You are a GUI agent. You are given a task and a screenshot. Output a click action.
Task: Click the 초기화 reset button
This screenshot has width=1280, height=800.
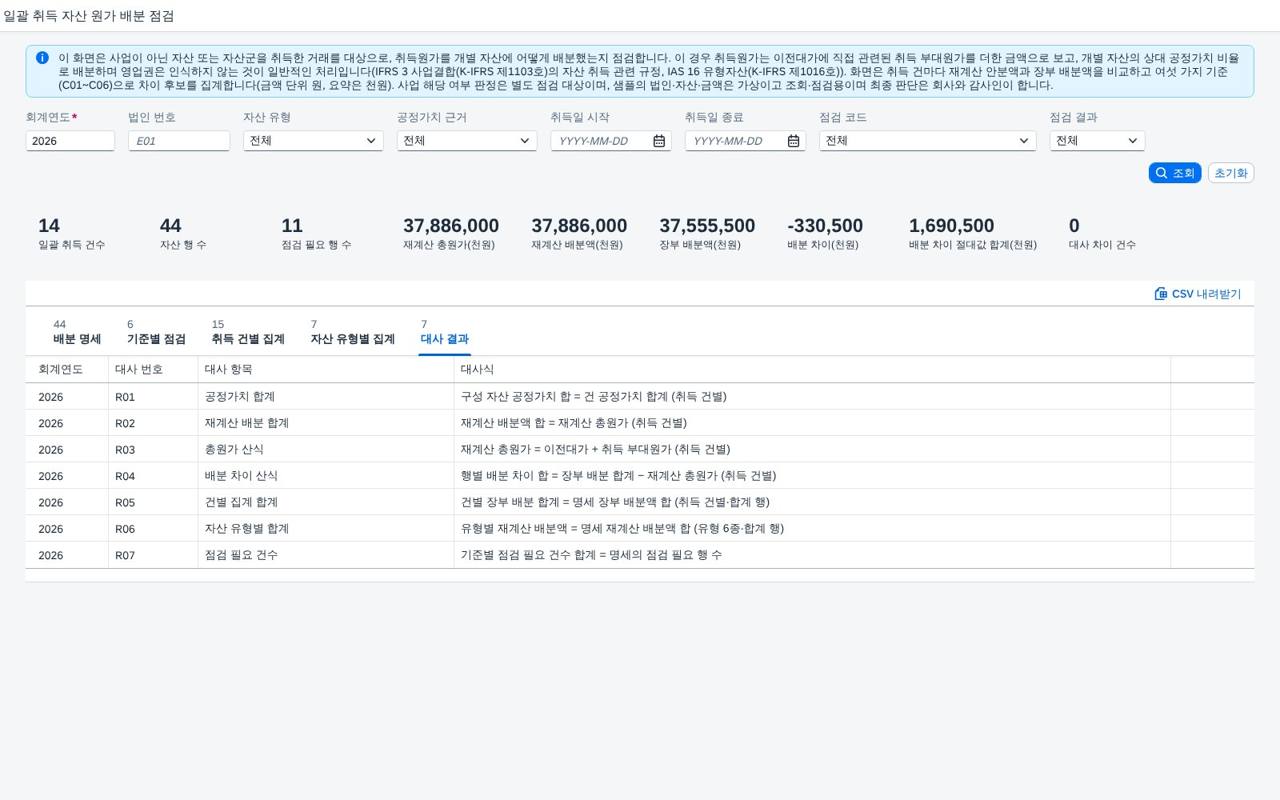1231,173
